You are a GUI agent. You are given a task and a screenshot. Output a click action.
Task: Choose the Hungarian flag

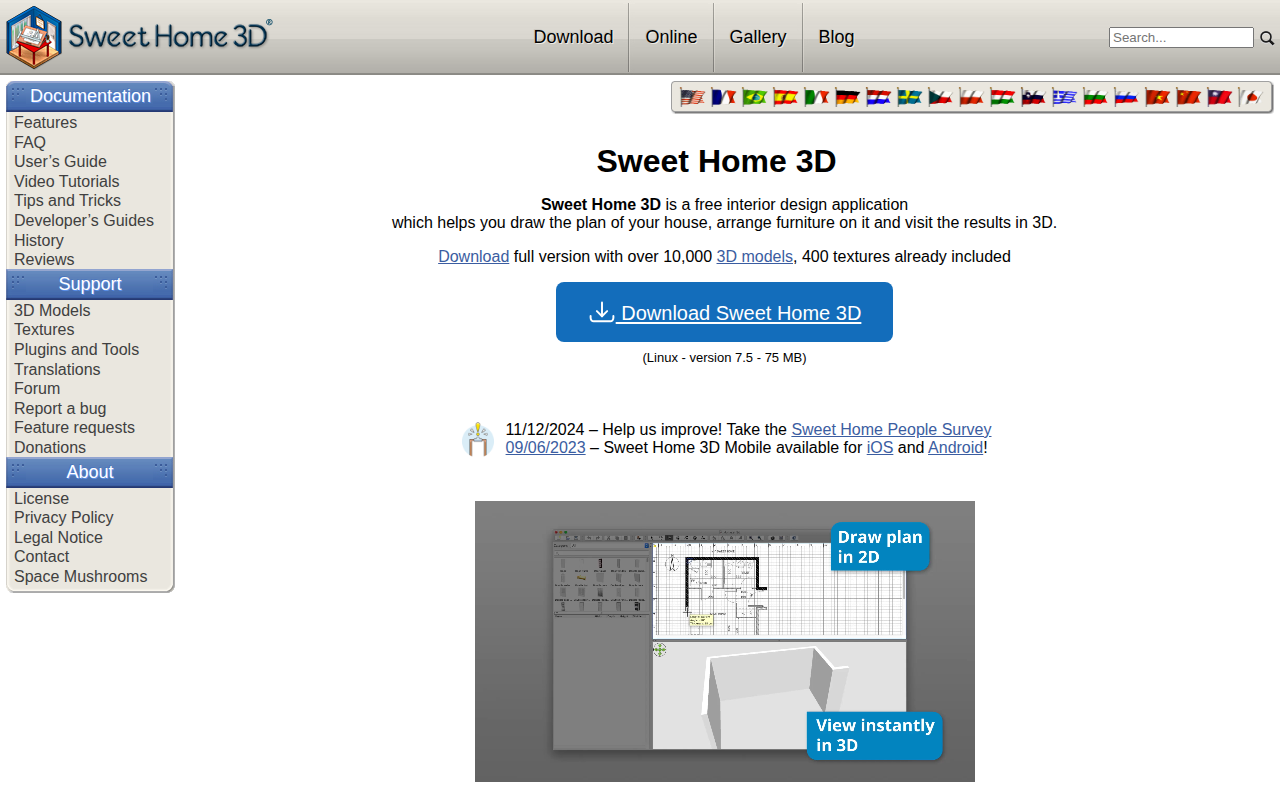click(1002, 97)
